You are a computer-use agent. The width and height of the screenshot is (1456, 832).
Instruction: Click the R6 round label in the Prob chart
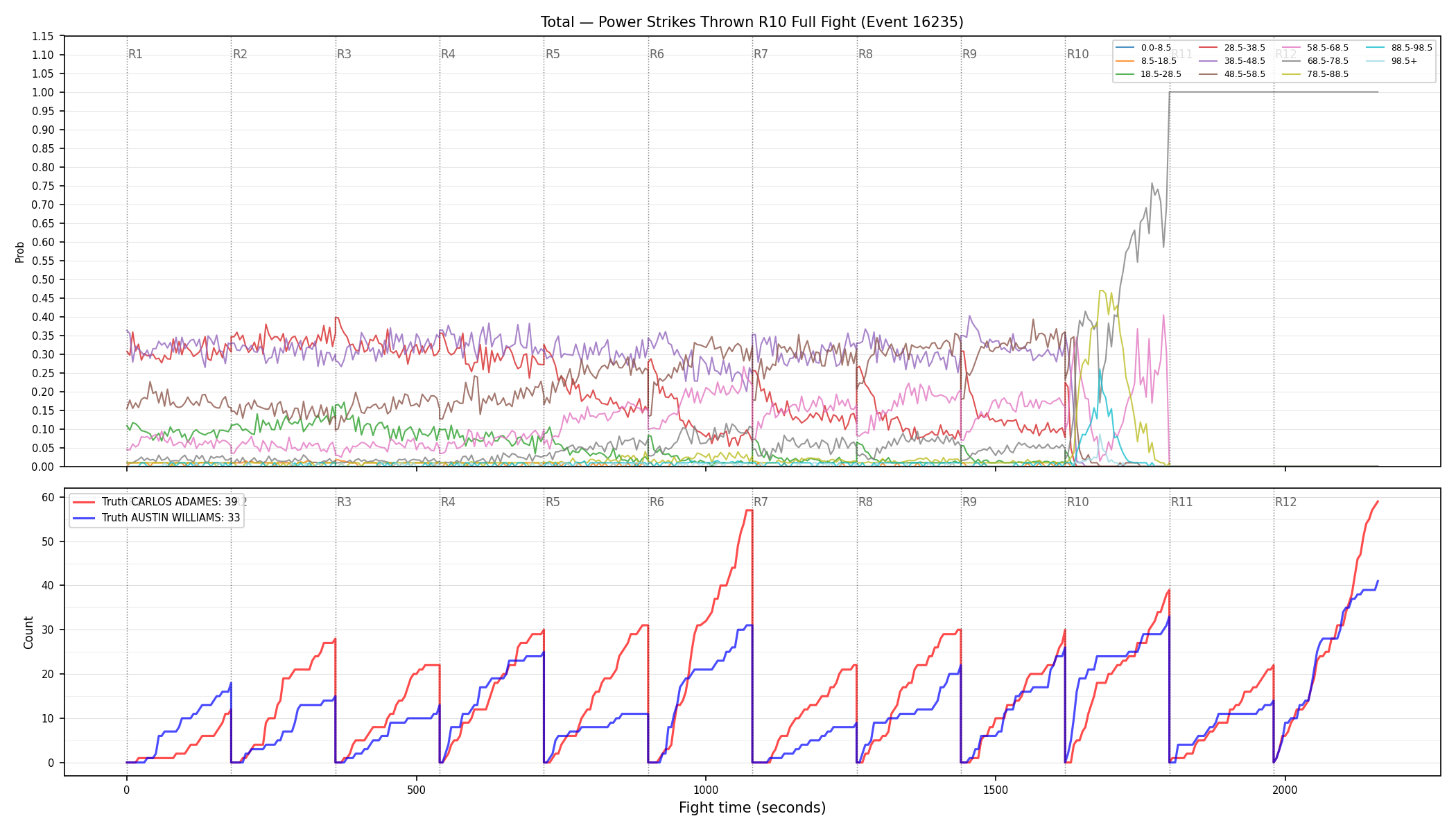click(657, 54)
